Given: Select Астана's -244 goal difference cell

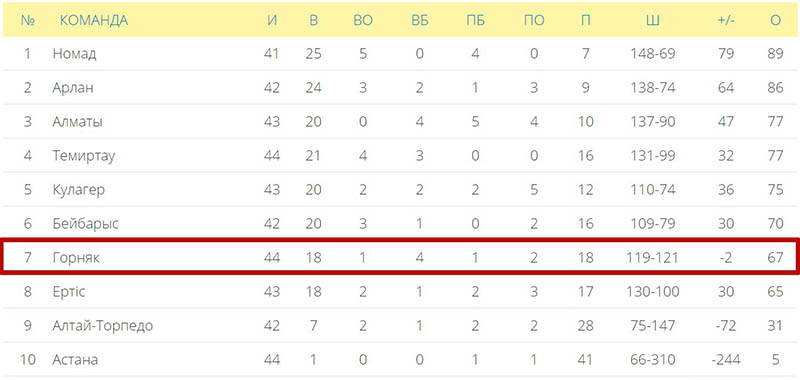Looking at the screenshot, I should [x=726, y=360].
